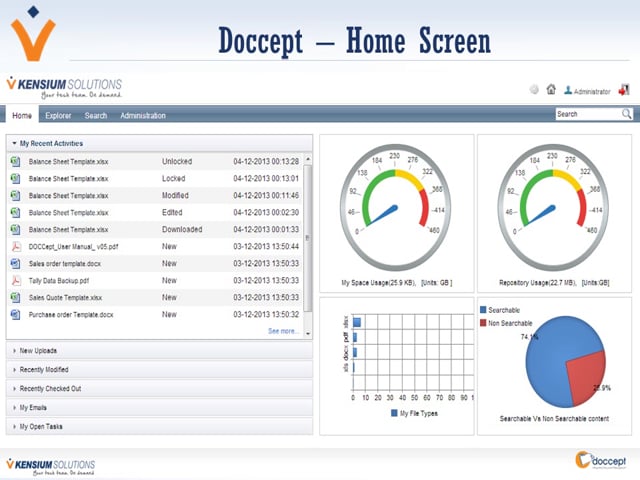
Task: Click the search magnifier icon
Action: (625, 114)
